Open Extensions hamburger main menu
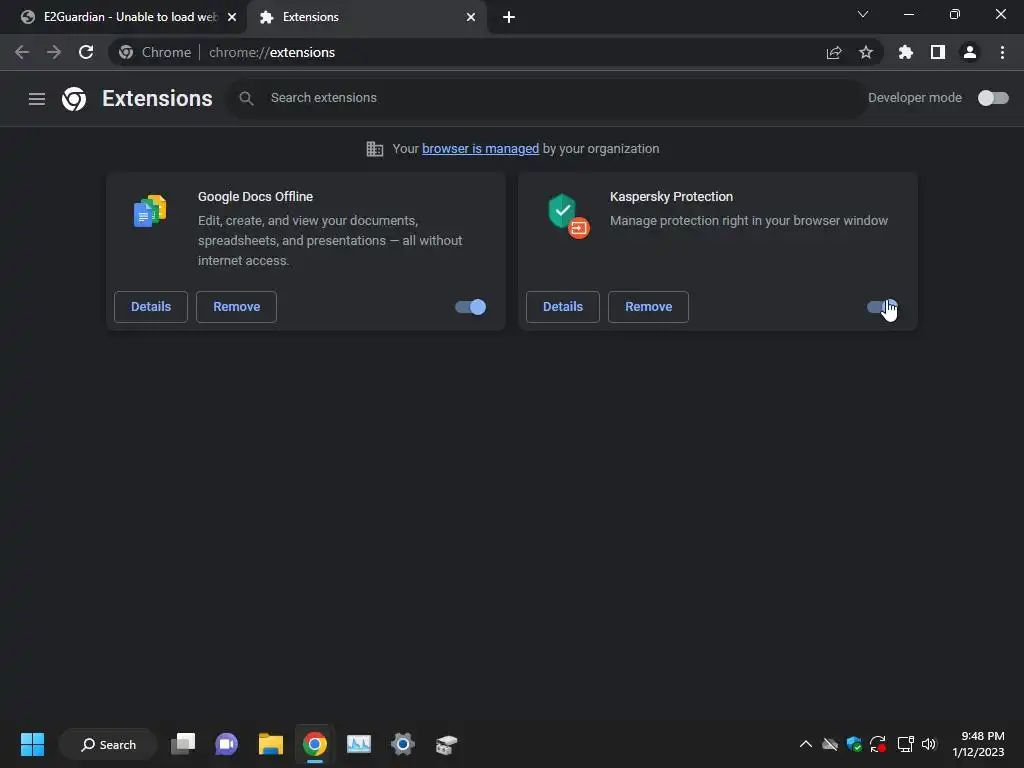The width and height of the screenshot is (1024, 768). [37, 99]
